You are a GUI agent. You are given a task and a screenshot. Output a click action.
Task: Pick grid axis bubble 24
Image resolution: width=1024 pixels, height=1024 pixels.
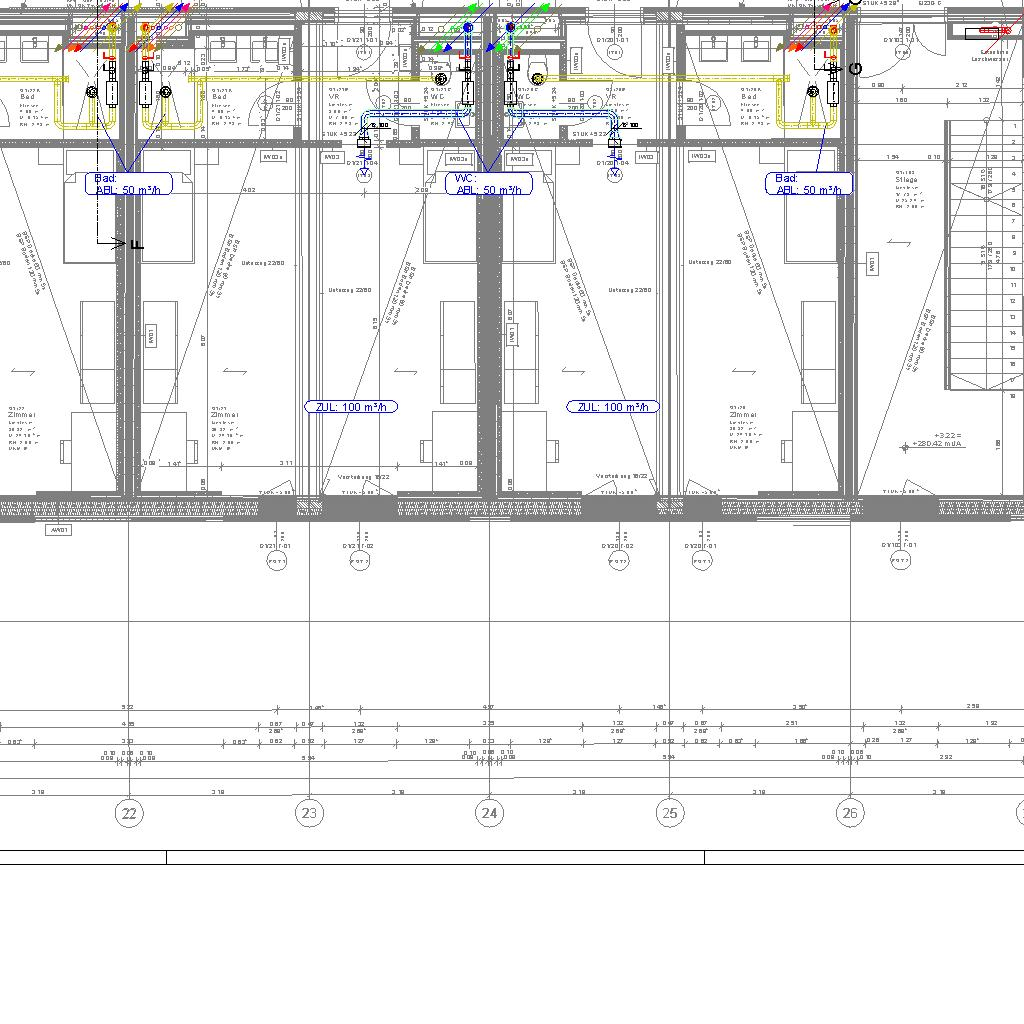[x=489, y=813]
